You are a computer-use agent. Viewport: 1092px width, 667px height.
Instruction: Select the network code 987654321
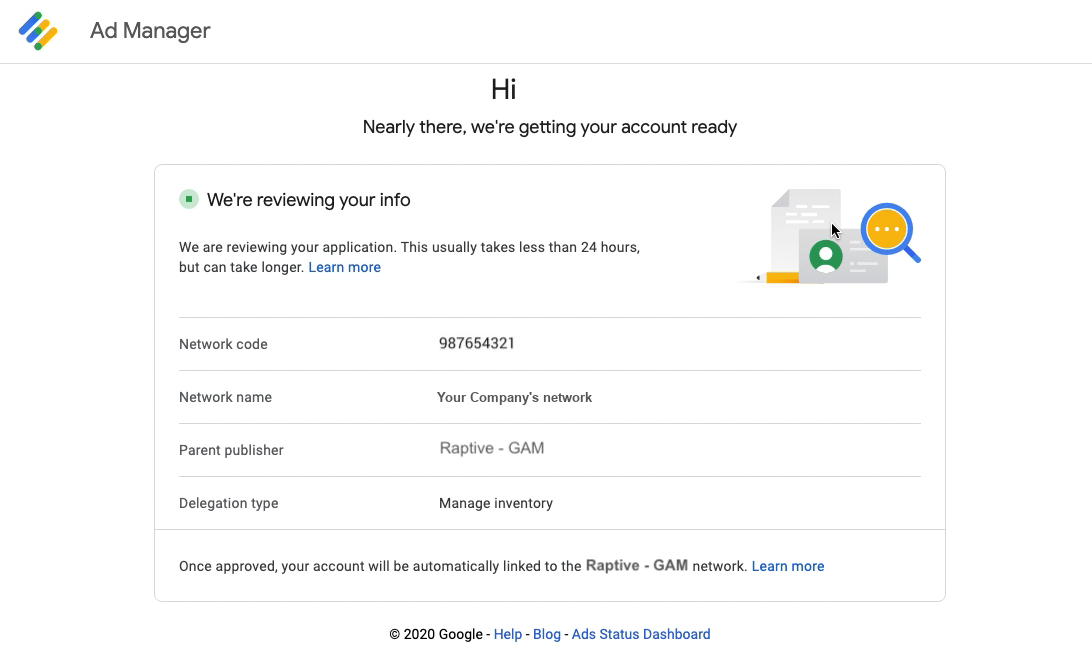coord(476,343)
